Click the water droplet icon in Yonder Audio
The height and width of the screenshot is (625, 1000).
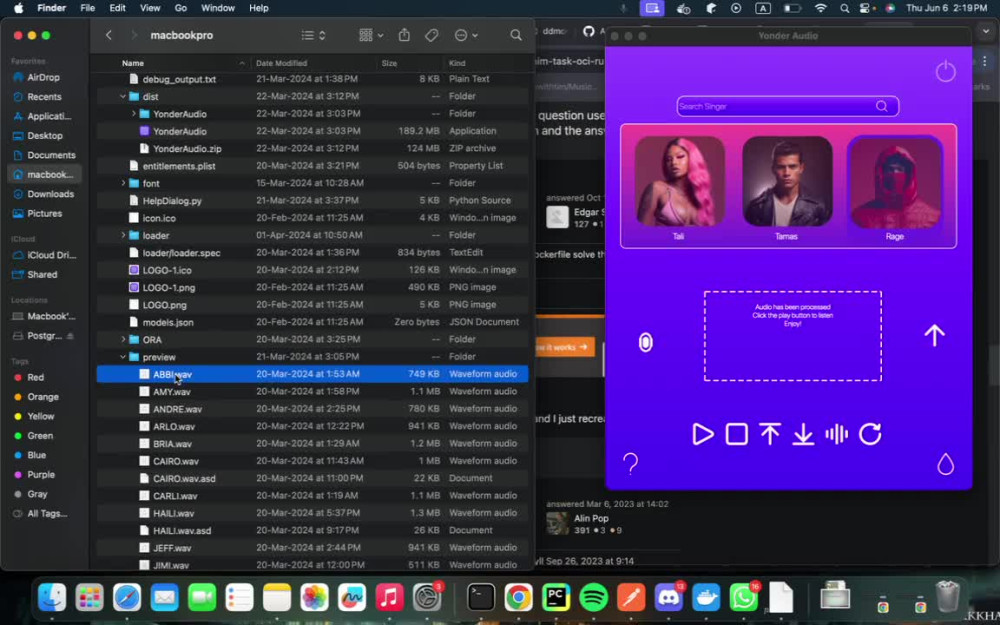tap(945, 464)
